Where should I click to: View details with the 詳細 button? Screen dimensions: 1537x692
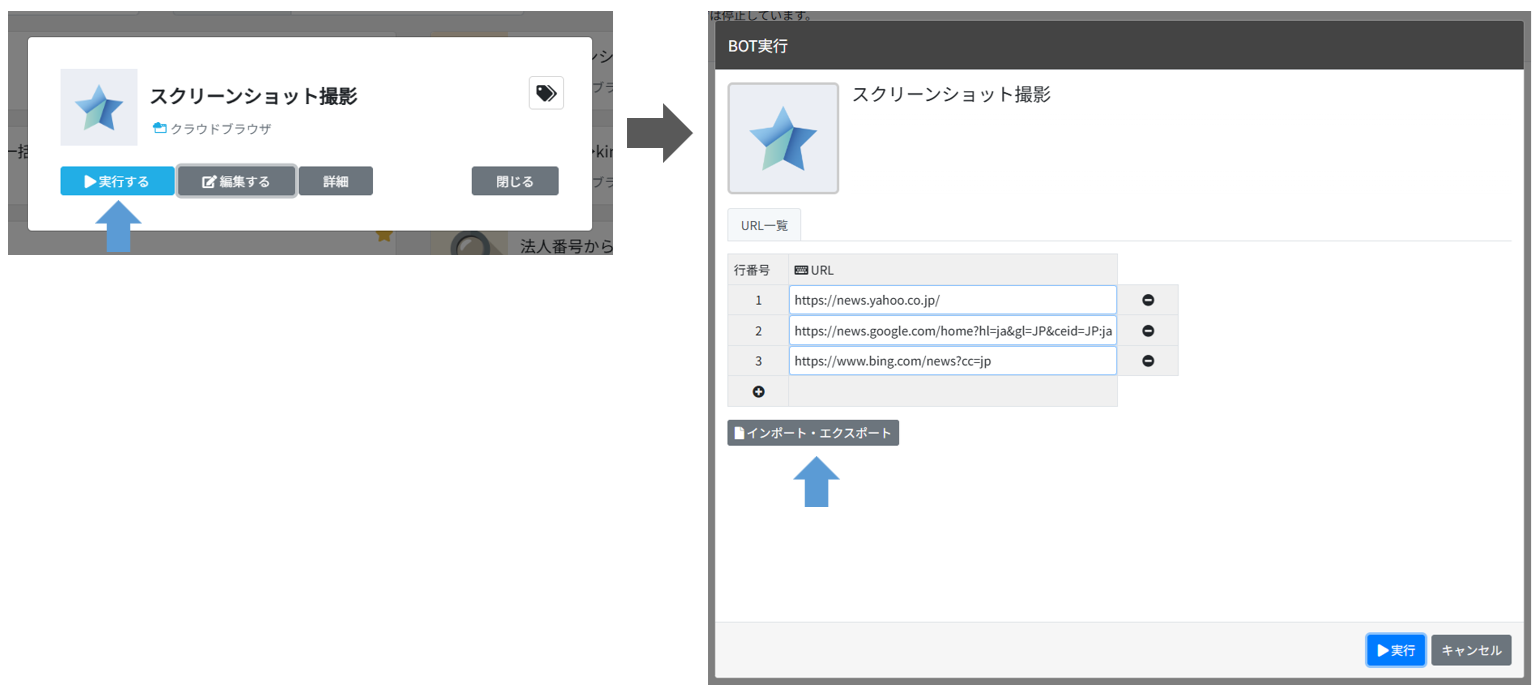click(x=335, y=181)
